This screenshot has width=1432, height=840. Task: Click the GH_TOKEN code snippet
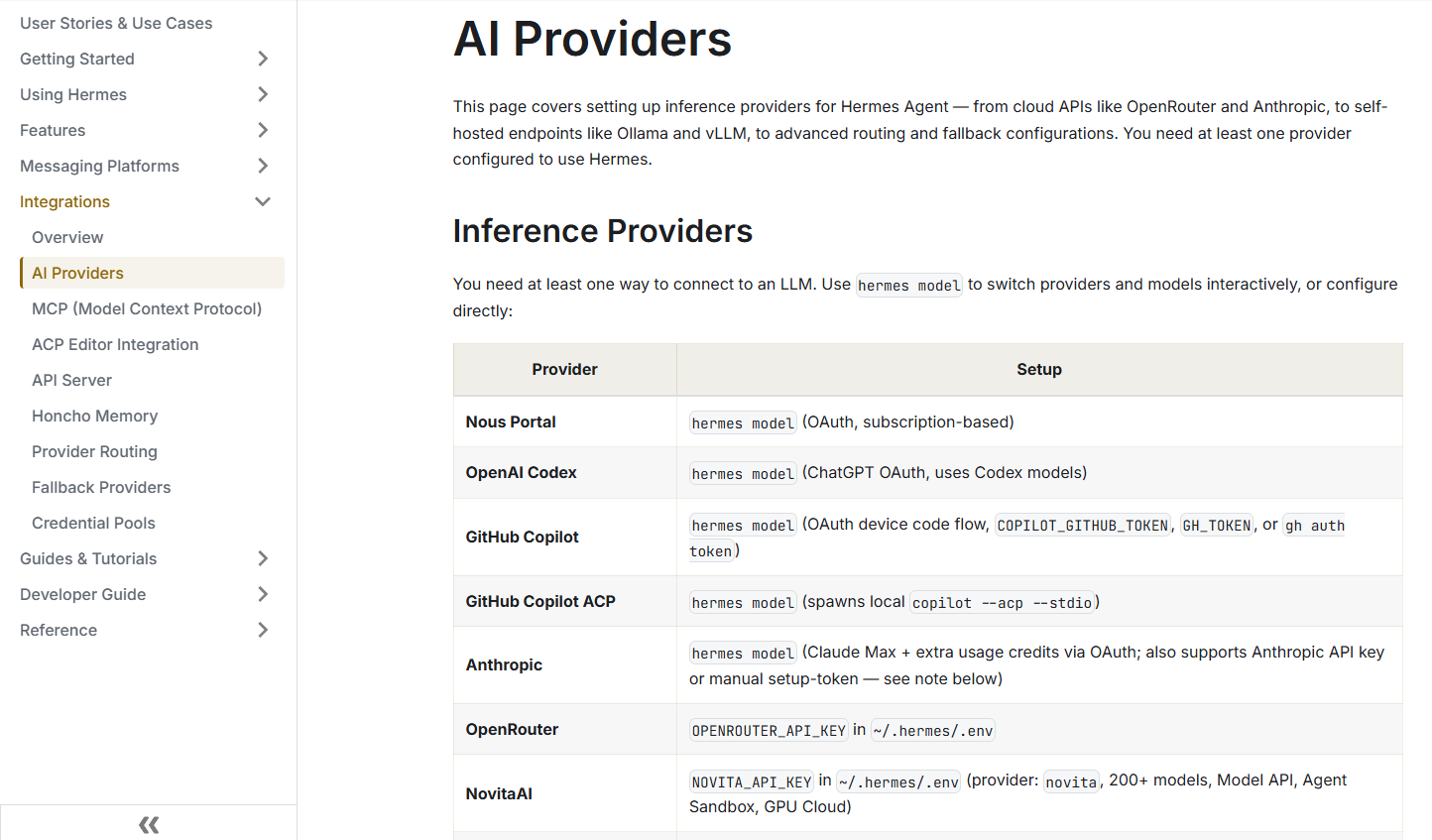(x=1217, y=526)
